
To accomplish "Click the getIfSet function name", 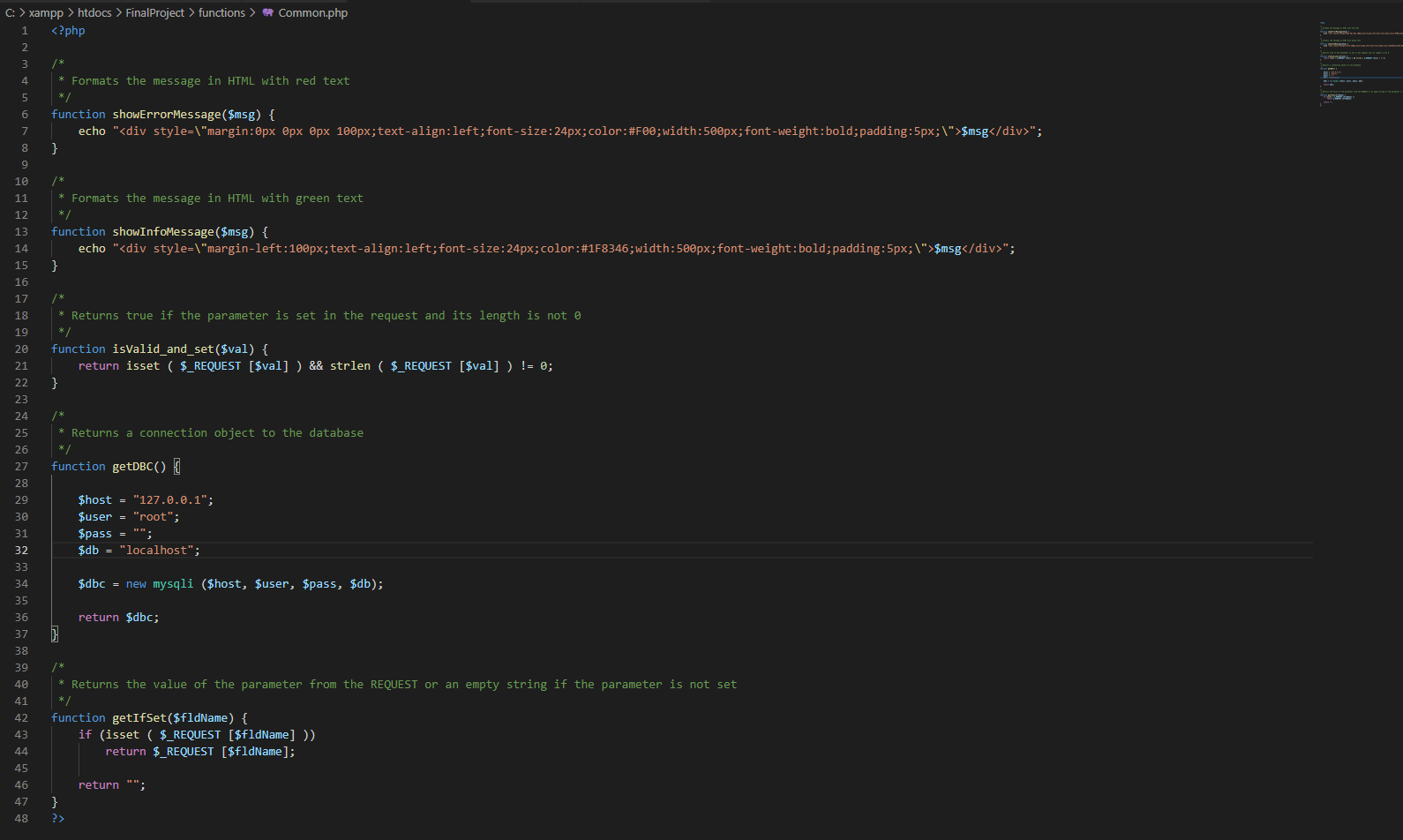I will [x=139, y=717].
